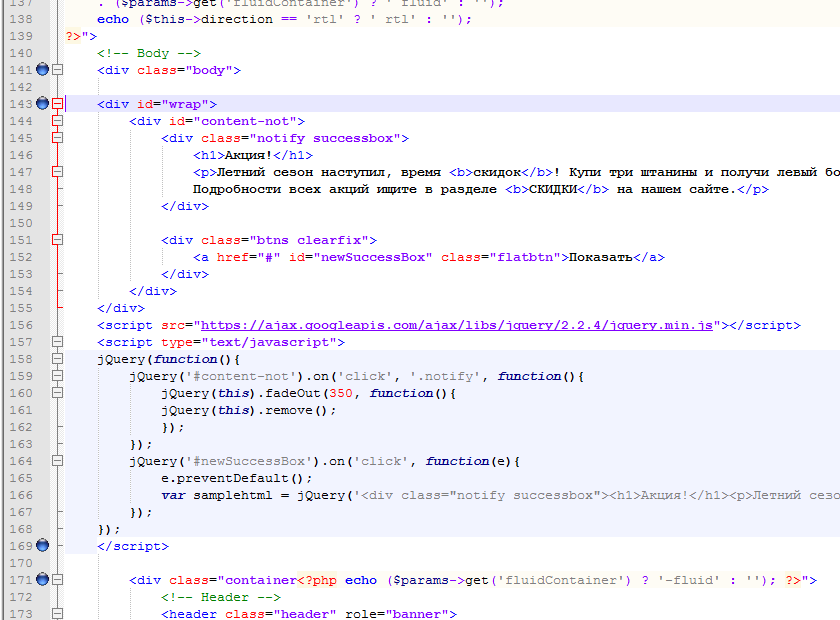
Task: Click the closing </script> tag on line 169
Action: pos(133,546)
